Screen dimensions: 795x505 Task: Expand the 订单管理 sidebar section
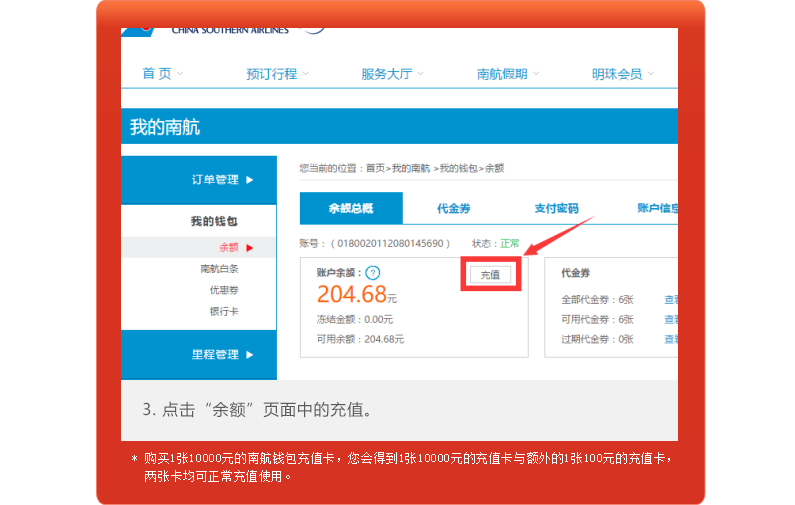[222, 180]
